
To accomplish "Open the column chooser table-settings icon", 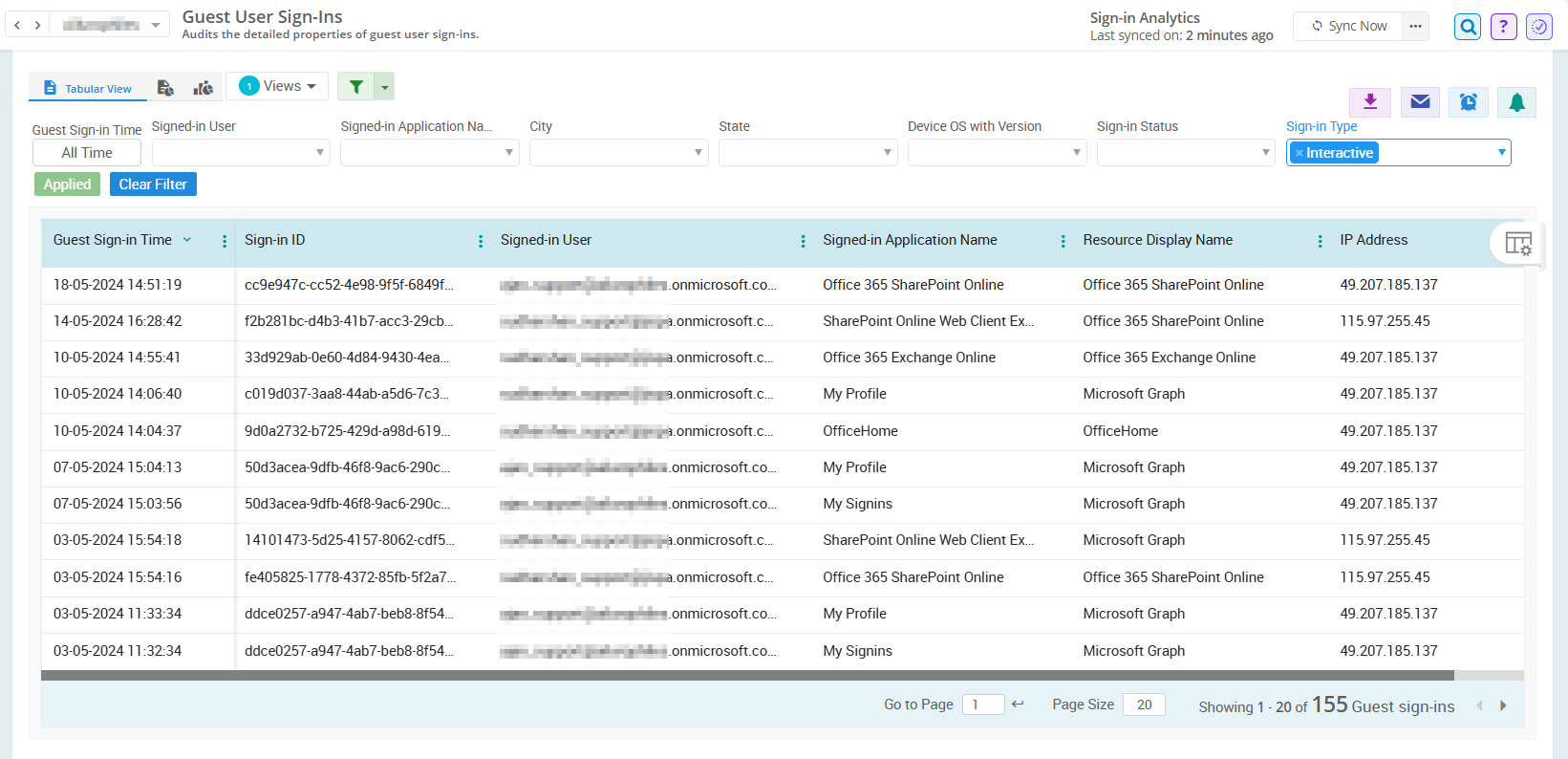I will coord(1517,244).
